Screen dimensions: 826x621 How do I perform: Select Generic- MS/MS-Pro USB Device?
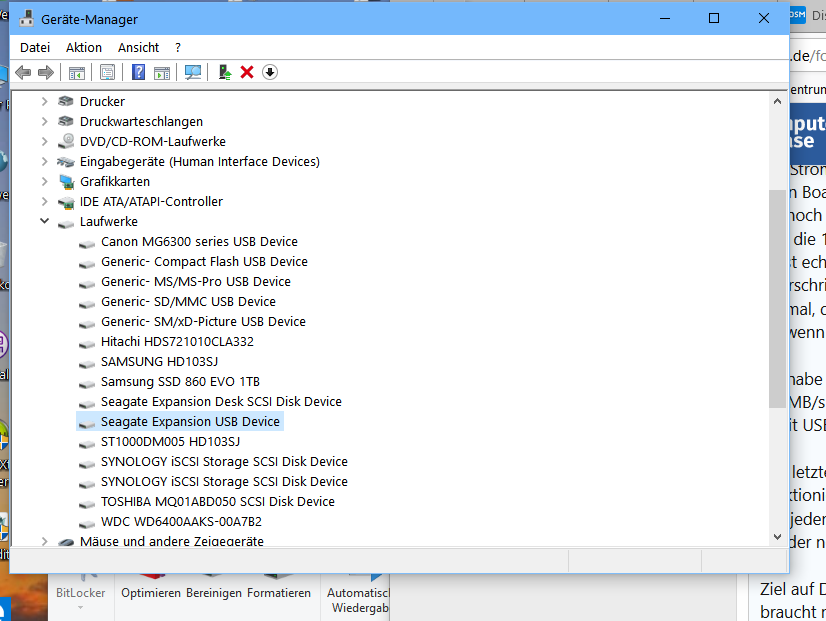point(196,281)
